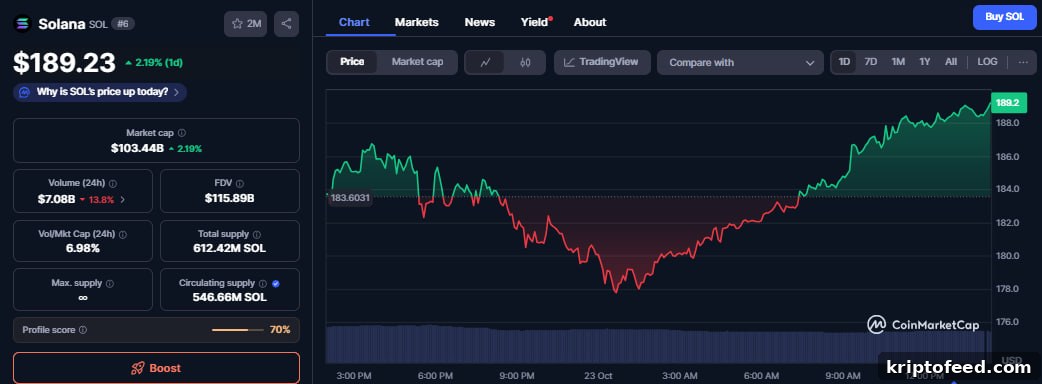Click the Boost button

156,368
